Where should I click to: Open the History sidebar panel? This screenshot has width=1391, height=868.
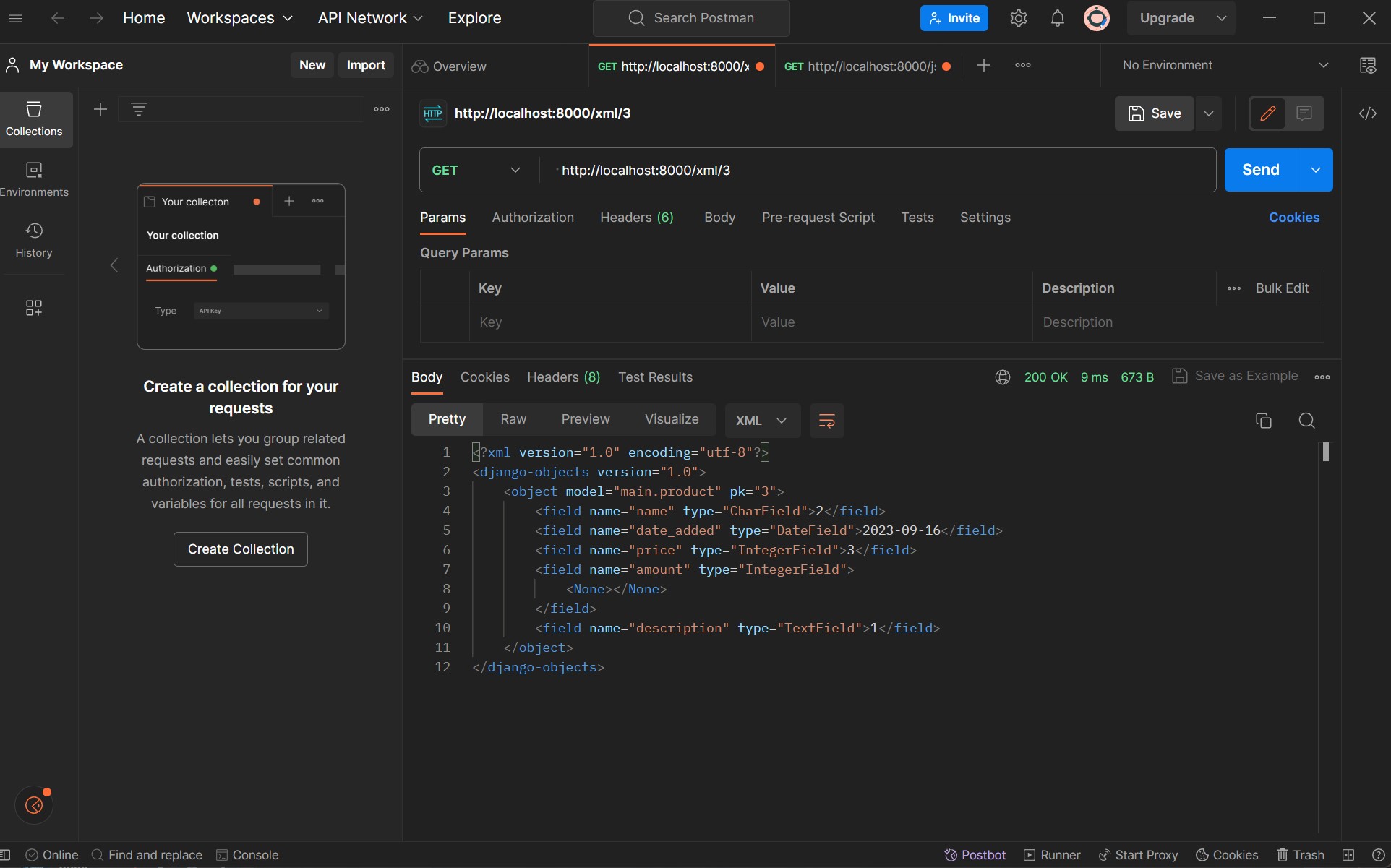pos(34,239)
